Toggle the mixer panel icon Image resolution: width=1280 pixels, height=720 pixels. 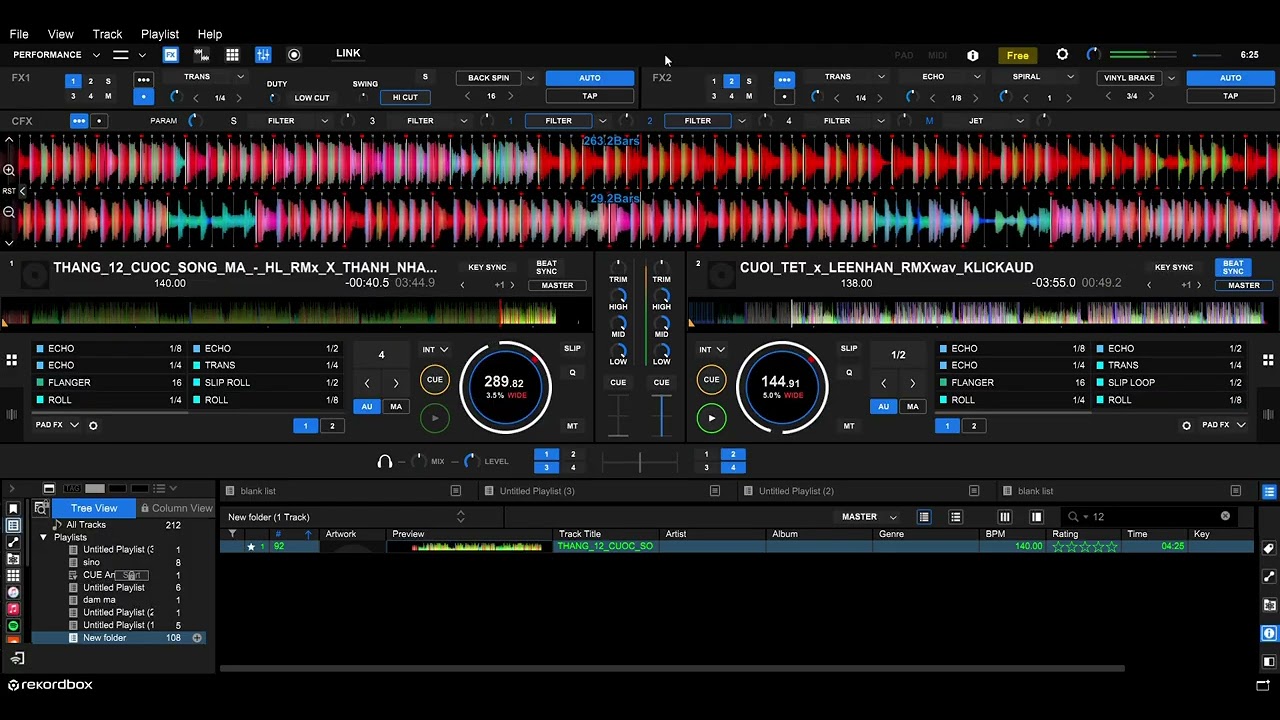point(263,55)
